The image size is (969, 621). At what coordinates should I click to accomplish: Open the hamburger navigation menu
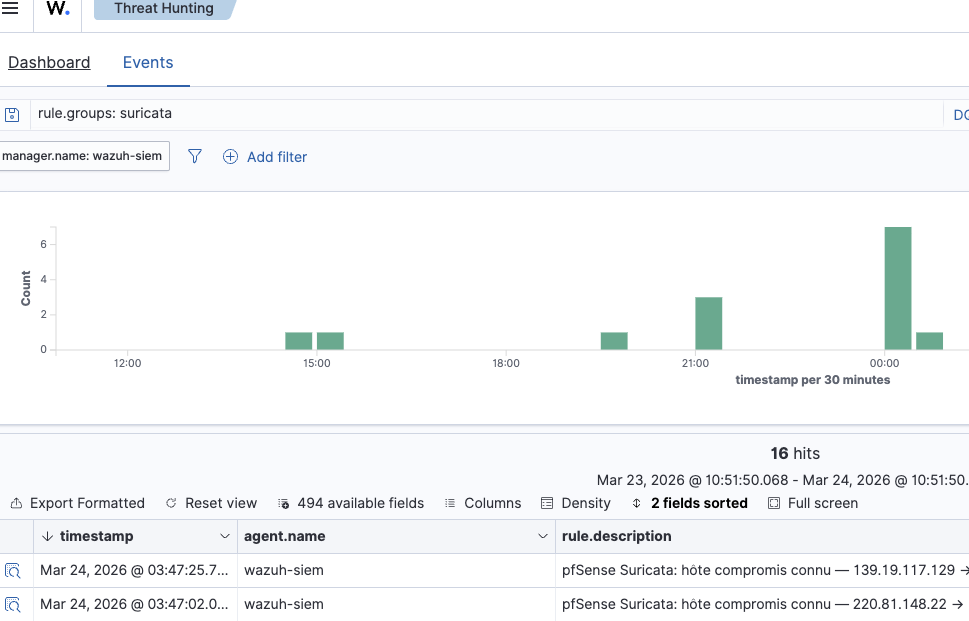10,8
